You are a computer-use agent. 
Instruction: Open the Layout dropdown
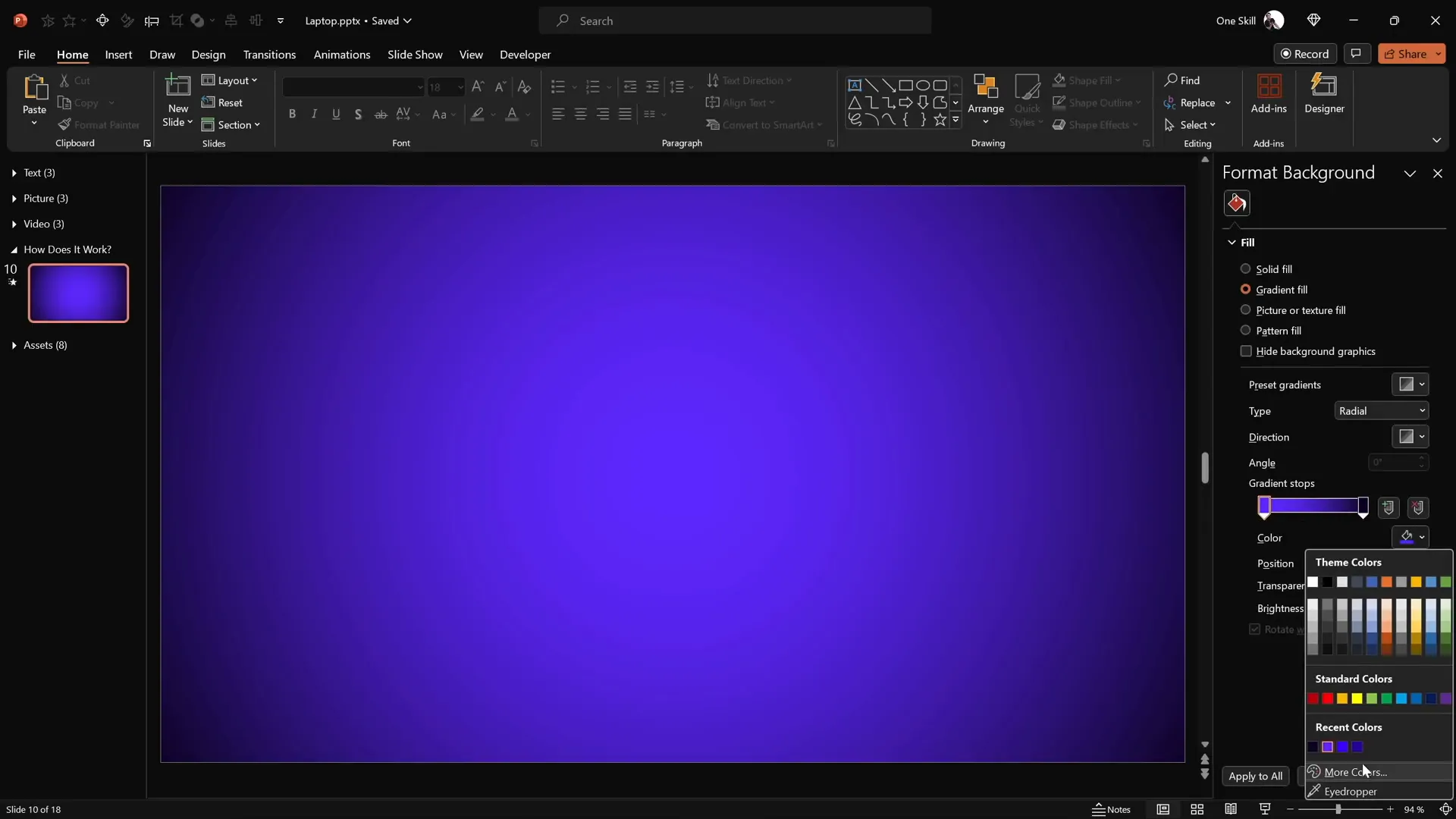point(230,80)
